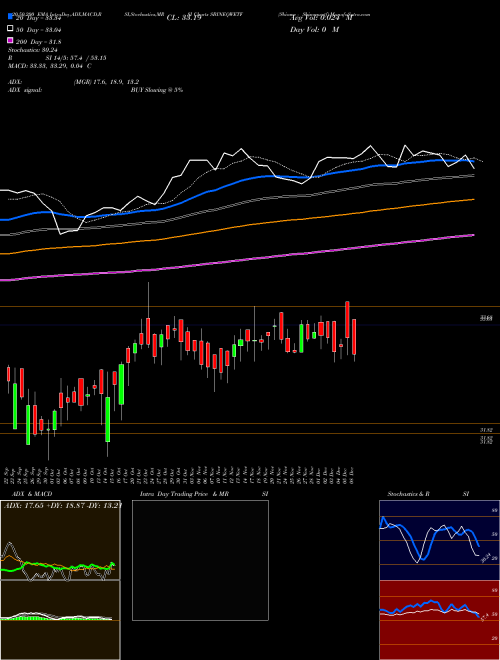Click the 31.82 price level label
Screen dimensions: 500x660
(x=486, y=430)
